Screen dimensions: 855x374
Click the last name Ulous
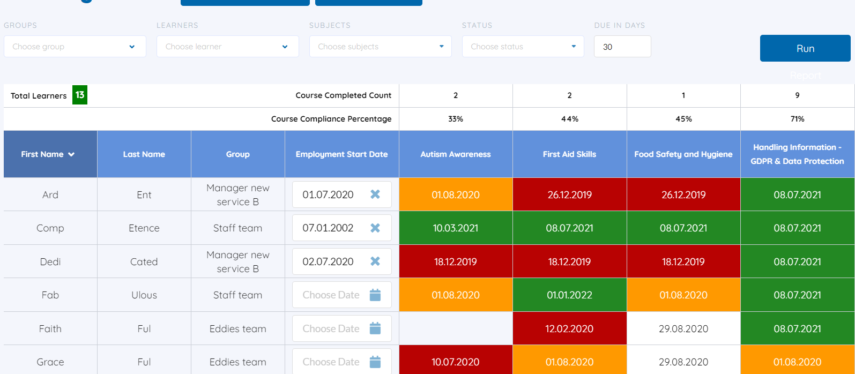(x=144, y=295)
